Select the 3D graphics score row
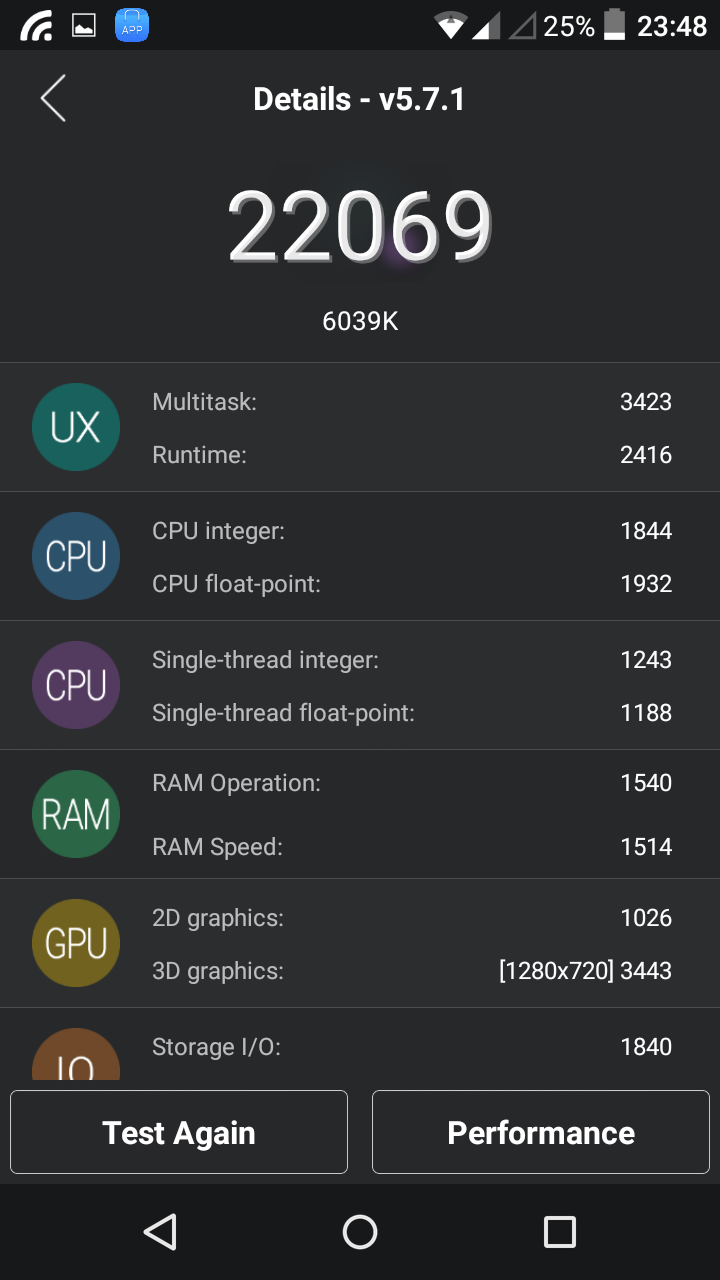This screenshot has height=1280, width=720. click(411, 971)
